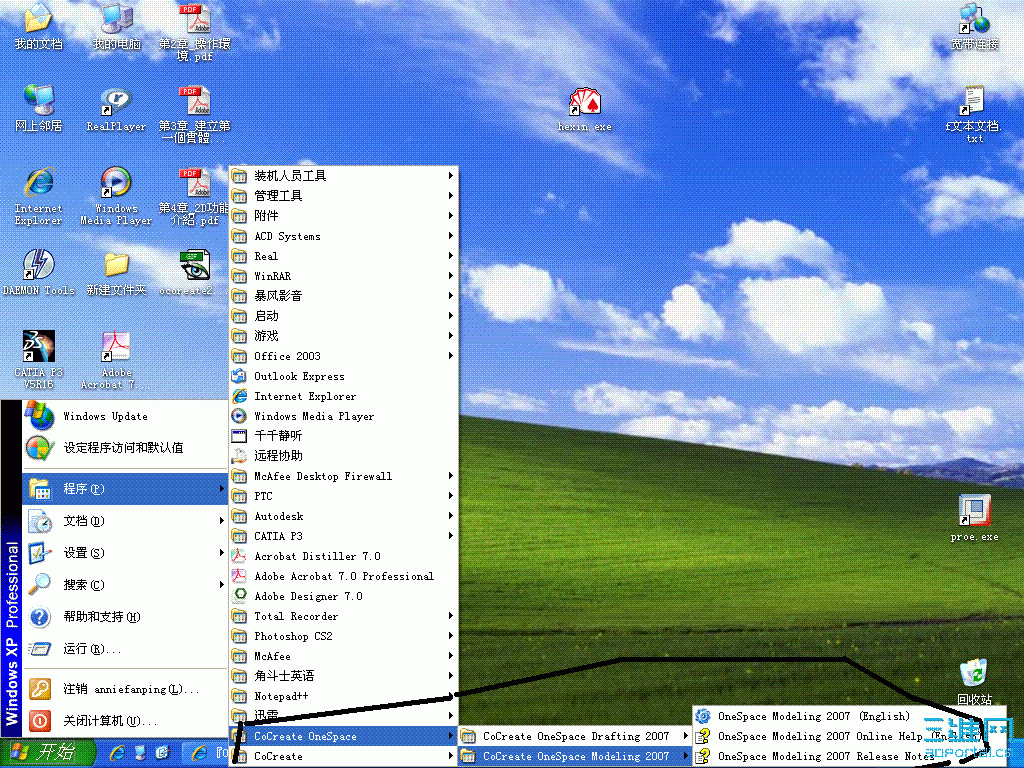Launch CATIA P3 V5R16 desktop shortcut
Viewport: 1024px width, 768px height.
(38, 359)
